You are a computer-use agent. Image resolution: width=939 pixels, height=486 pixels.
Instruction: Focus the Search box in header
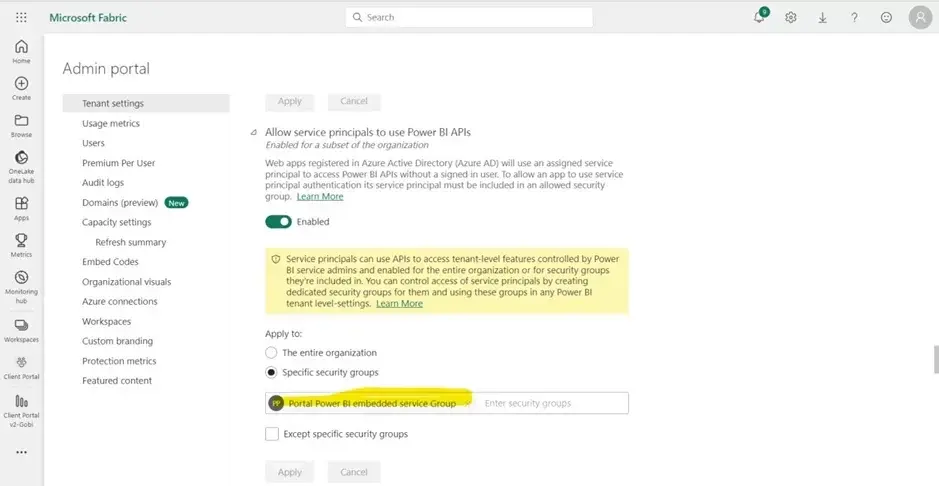point(469,17)
